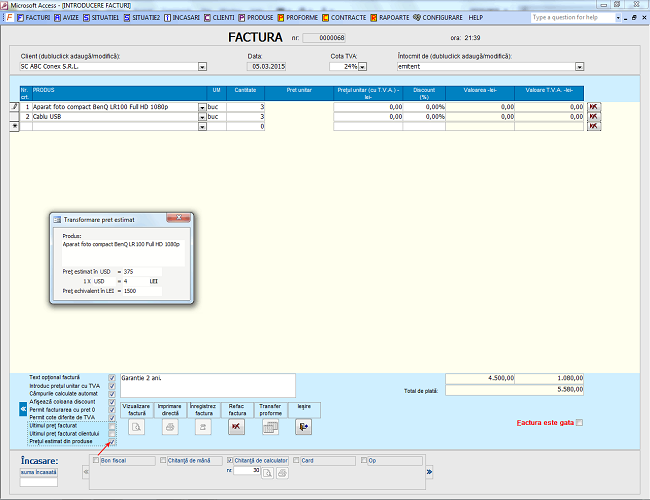Click the Iesire button label
The width and height of the screenshot is (650, 500).
(x=304, y=410)
